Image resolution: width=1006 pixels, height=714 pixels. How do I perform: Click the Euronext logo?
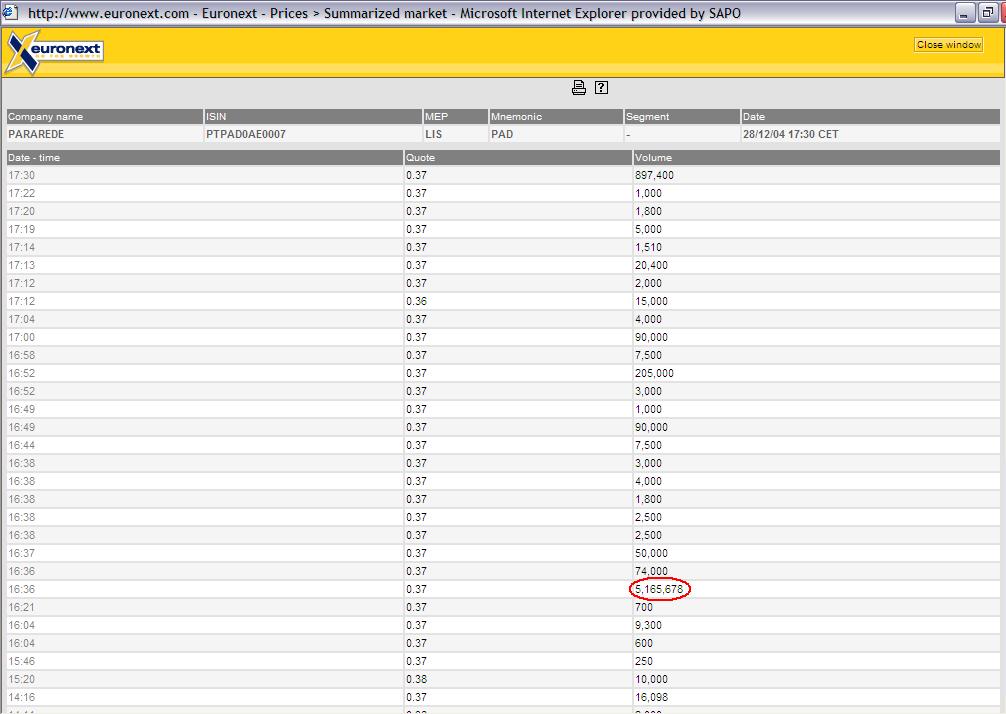[54, 51]
